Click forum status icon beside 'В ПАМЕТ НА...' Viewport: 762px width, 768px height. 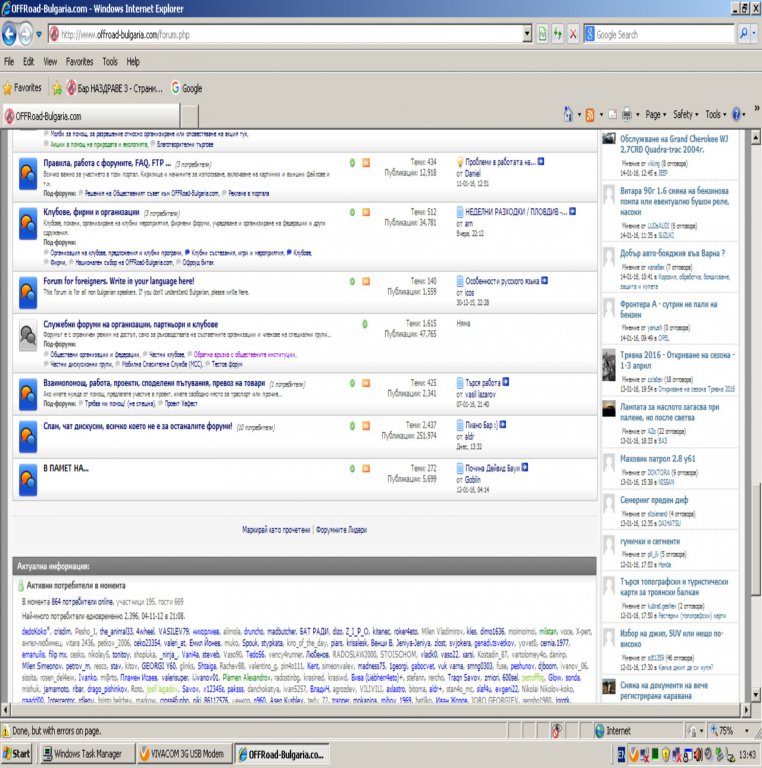click(x=28, y=477)
